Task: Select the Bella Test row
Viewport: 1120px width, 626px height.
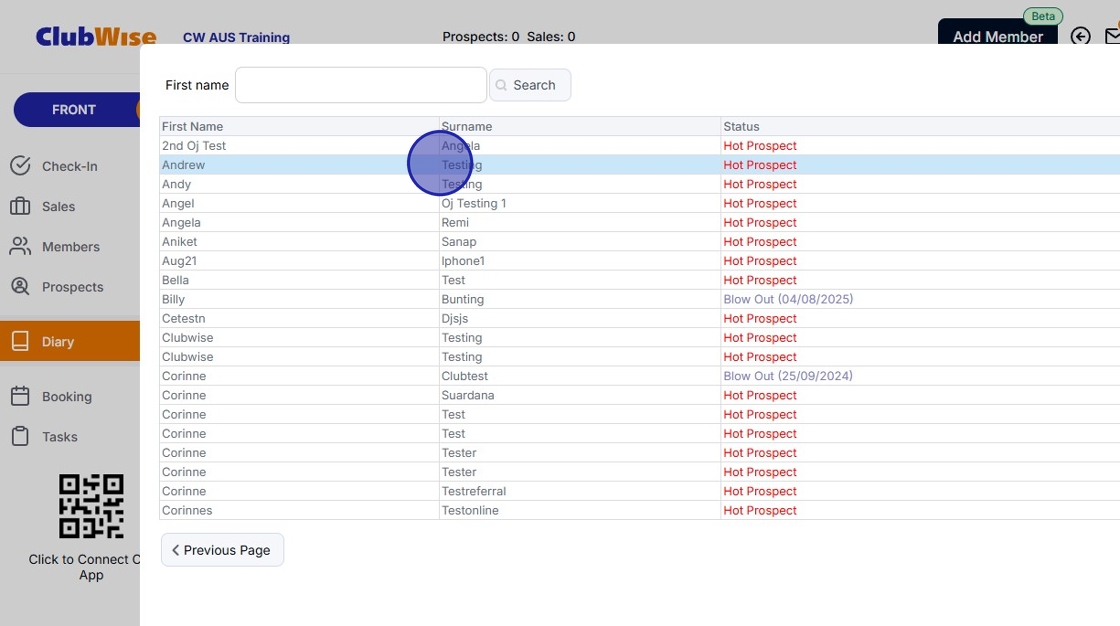Action: [639, 281]
